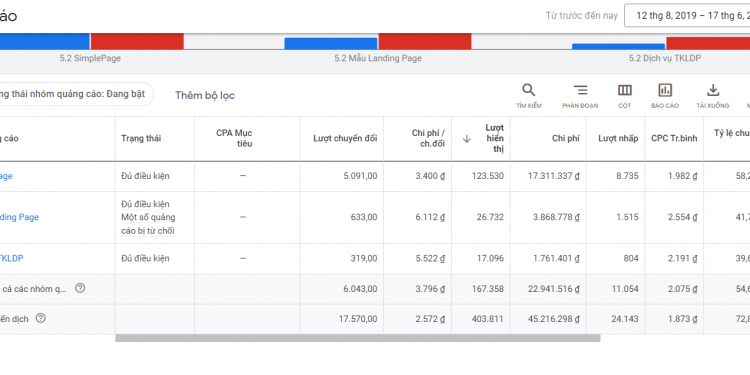The width and height of the screenshot is (750, 375).
Task: Click the cost value 1.761.401 ₫
Action: tap(556, 258)
